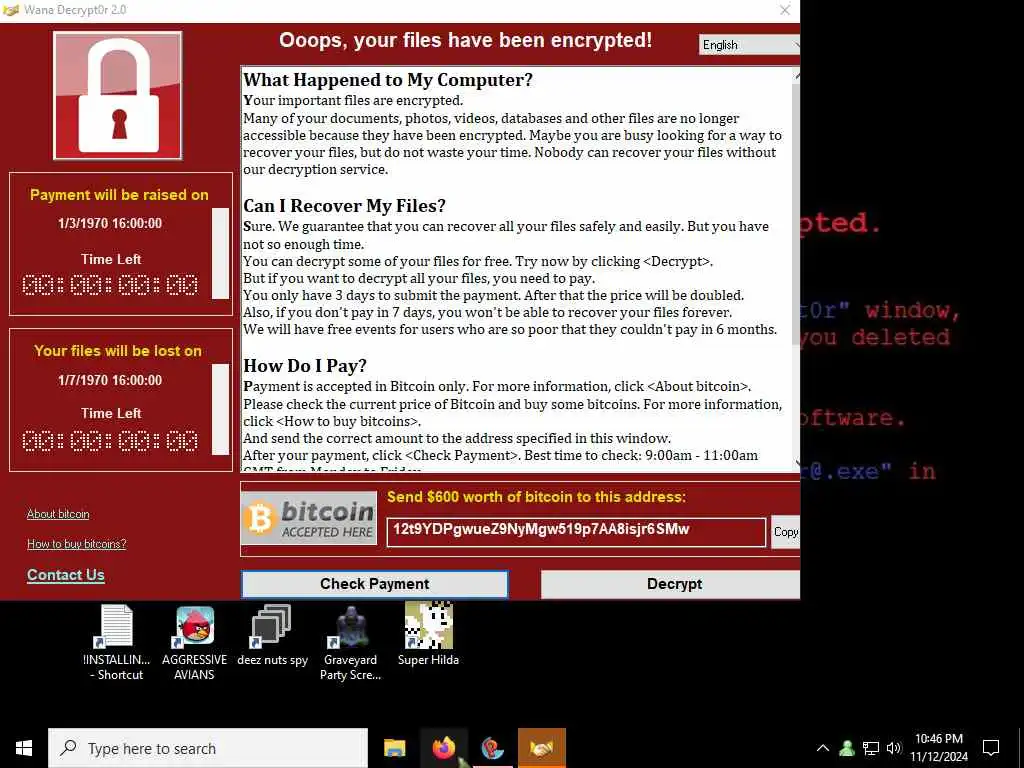
Task: Open network status tray icon
Action: tap(871, 748)
